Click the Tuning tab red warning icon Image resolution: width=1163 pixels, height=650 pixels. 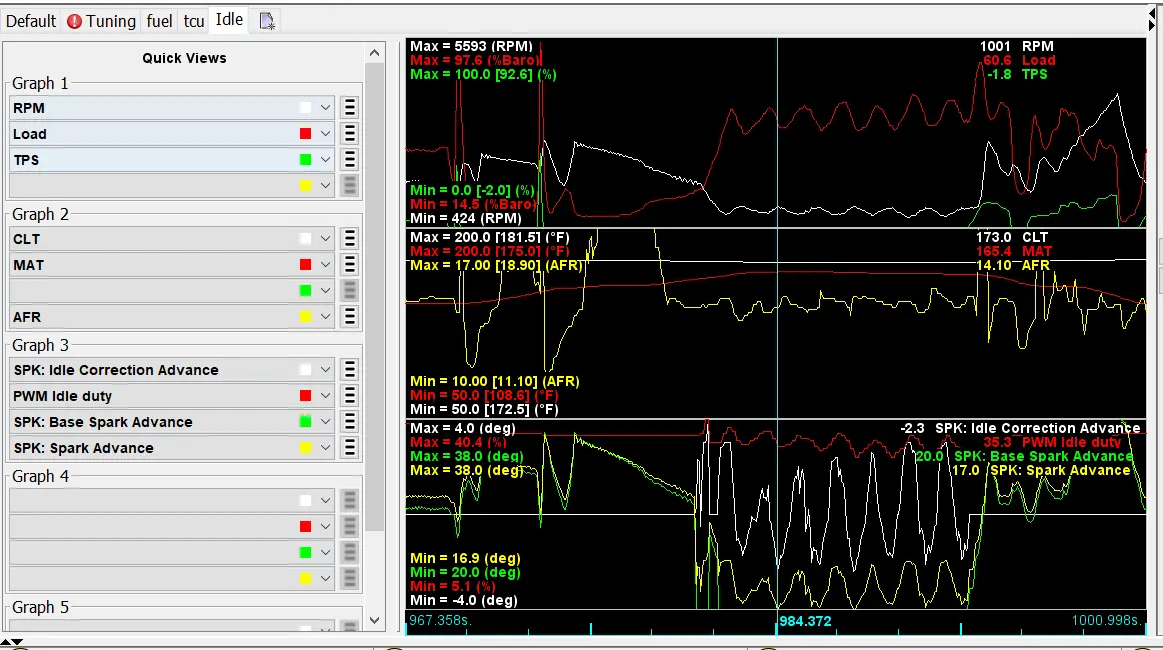click(74, 22)
